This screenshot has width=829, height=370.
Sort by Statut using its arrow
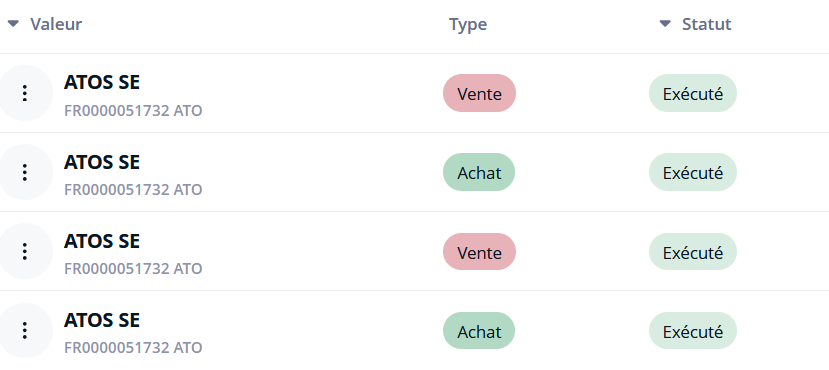[665, 24]
